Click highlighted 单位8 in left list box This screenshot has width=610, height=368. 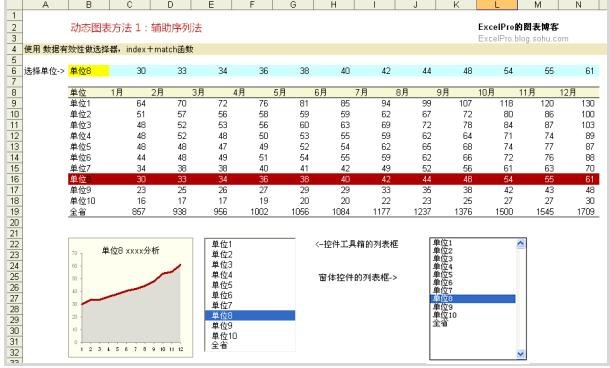[x=250, y=315]
